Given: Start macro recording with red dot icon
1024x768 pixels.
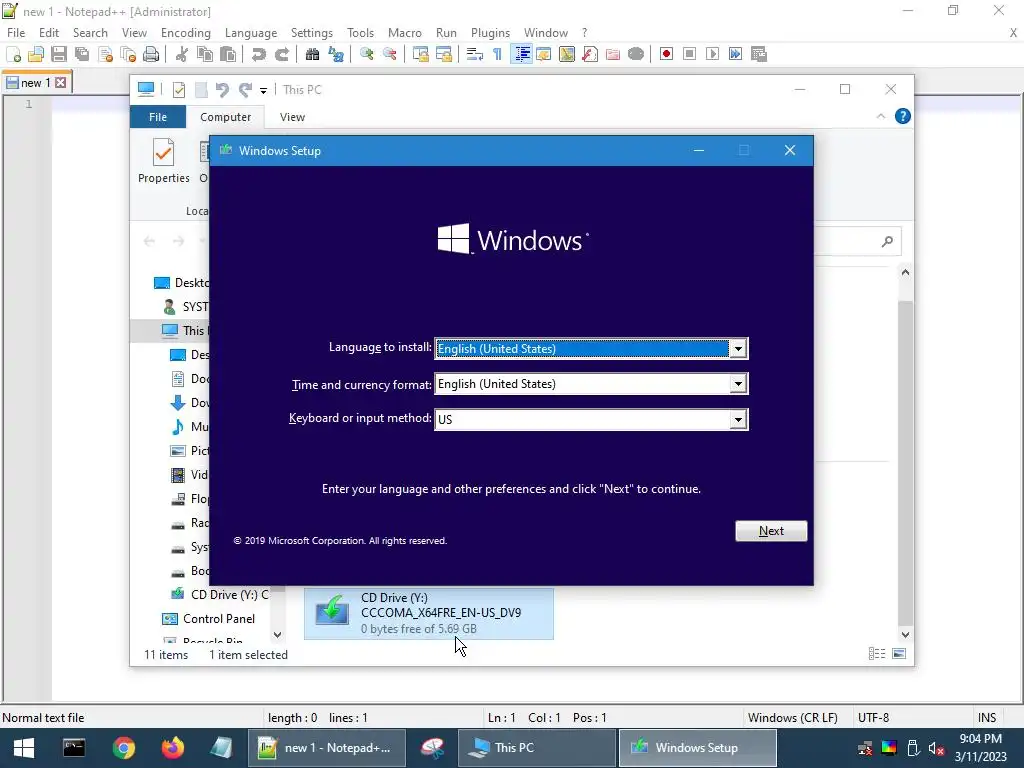Looking at the screenshot, I should [666, 54].
